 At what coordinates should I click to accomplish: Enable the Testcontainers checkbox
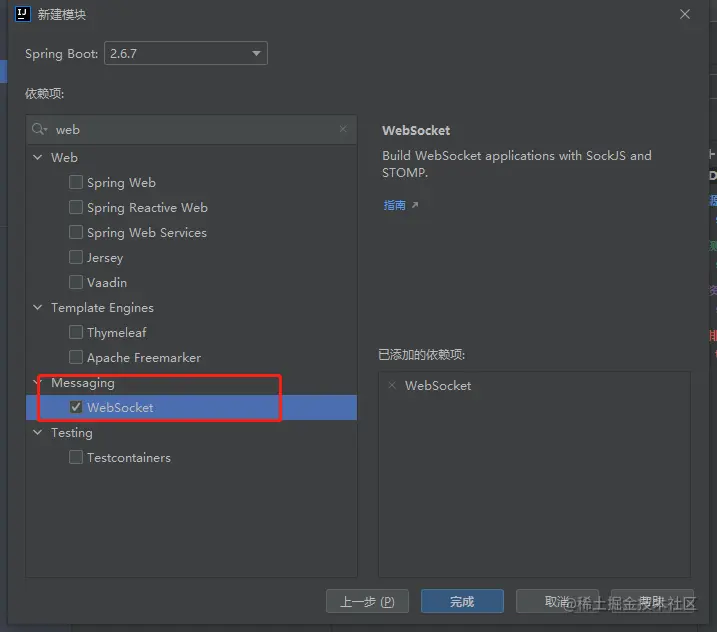76,457
